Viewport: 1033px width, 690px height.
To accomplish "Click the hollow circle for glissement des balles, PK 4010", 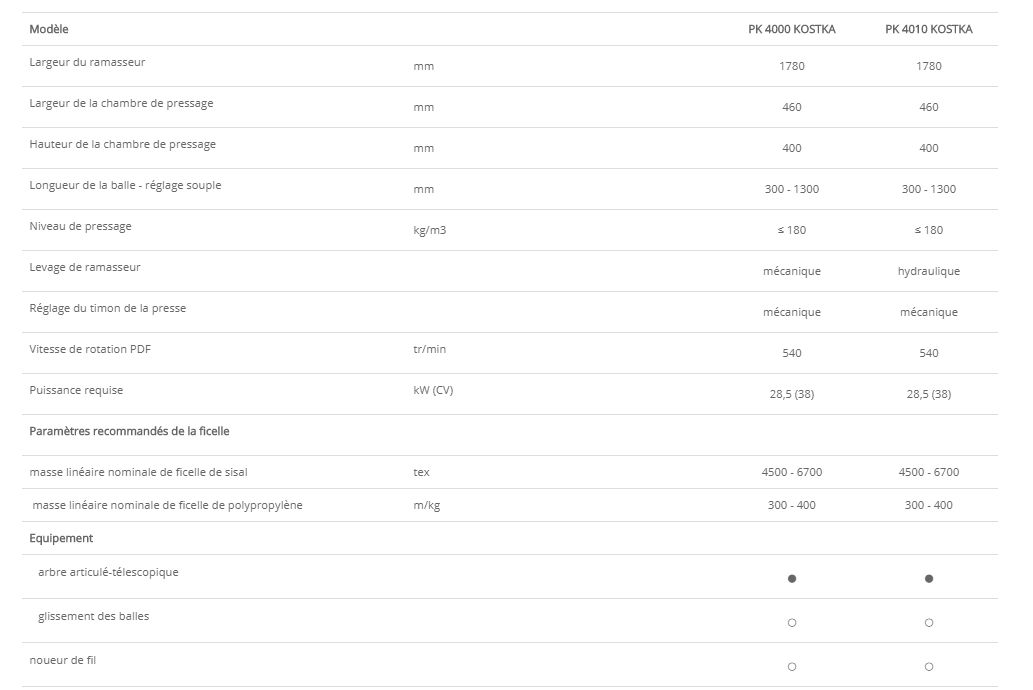I will point(929,622).
